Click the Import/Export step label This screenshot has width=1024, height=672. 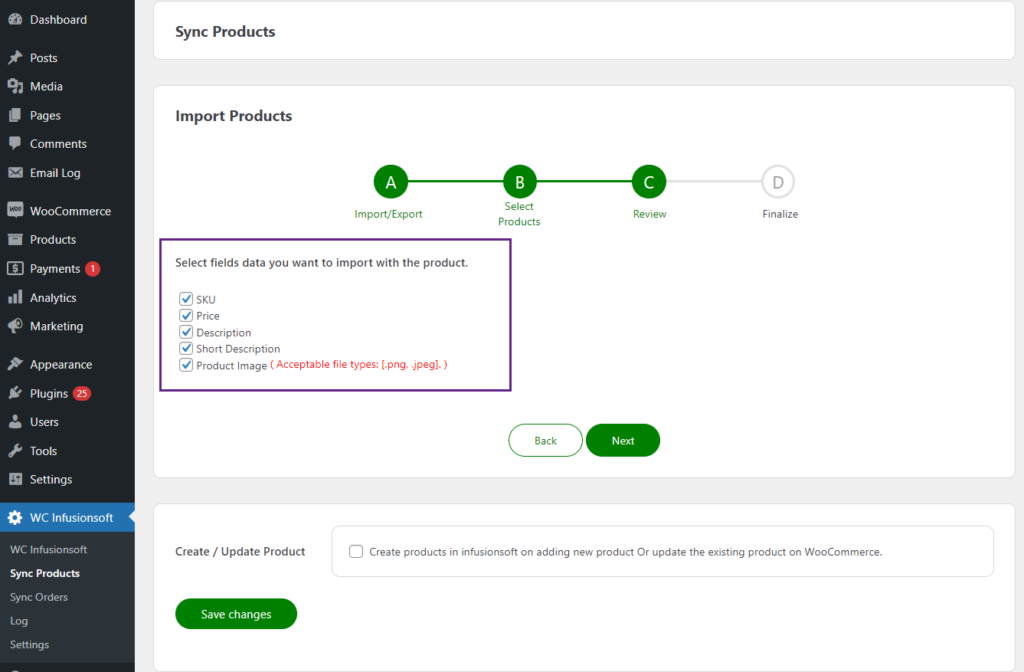[389, 214]
